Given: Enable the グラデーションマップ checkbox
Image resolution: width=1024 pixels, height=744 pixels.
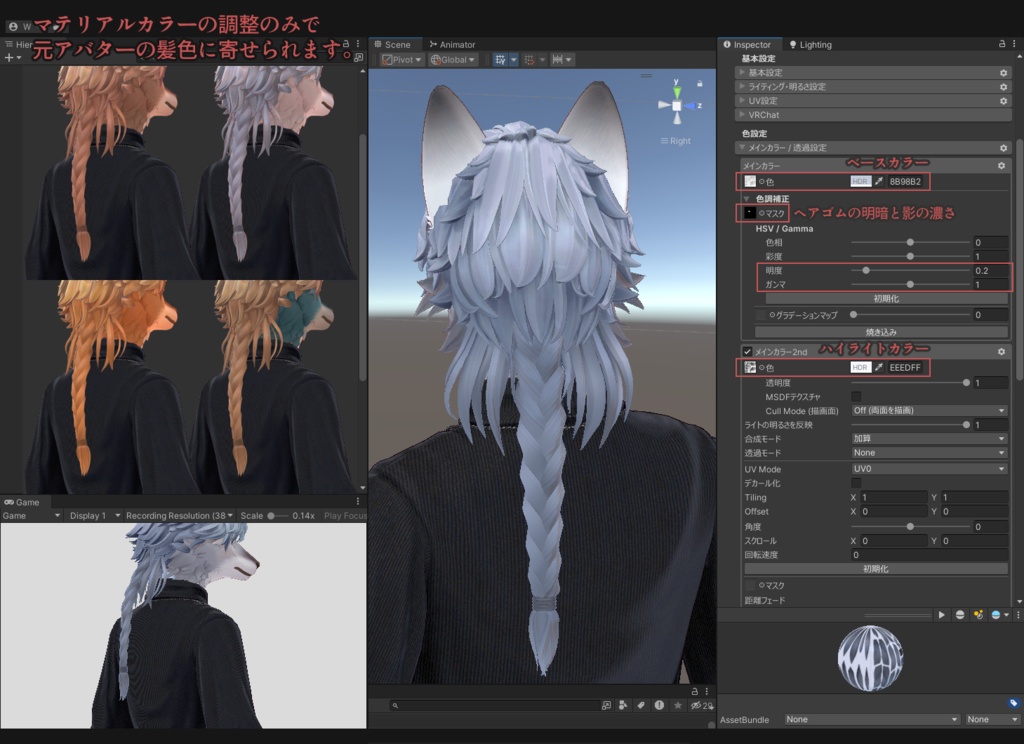Looking at the screenshot, I should 760,315.
